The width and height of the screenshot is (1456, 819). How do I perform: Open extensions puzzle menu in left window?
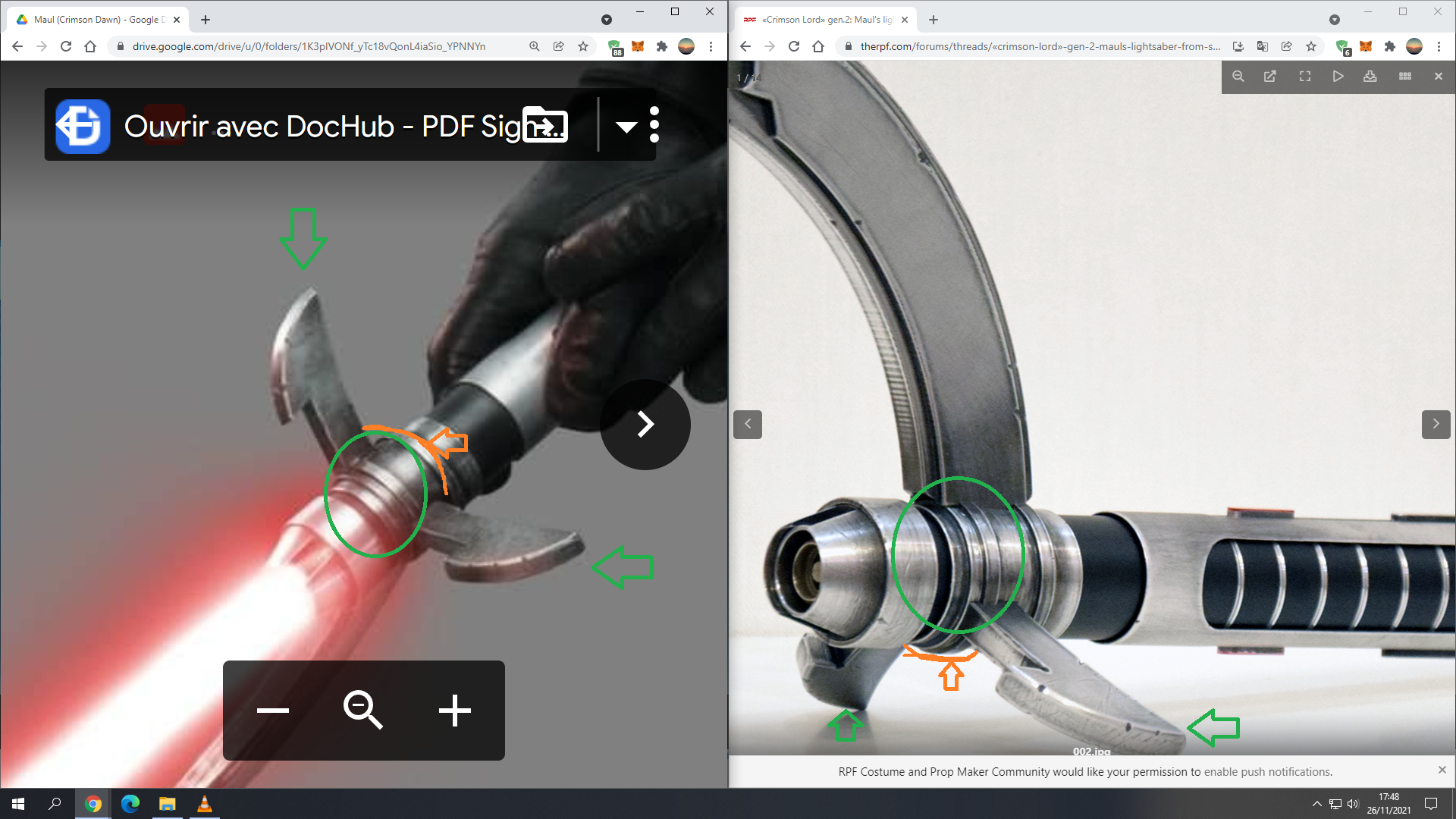click(662, 46)
